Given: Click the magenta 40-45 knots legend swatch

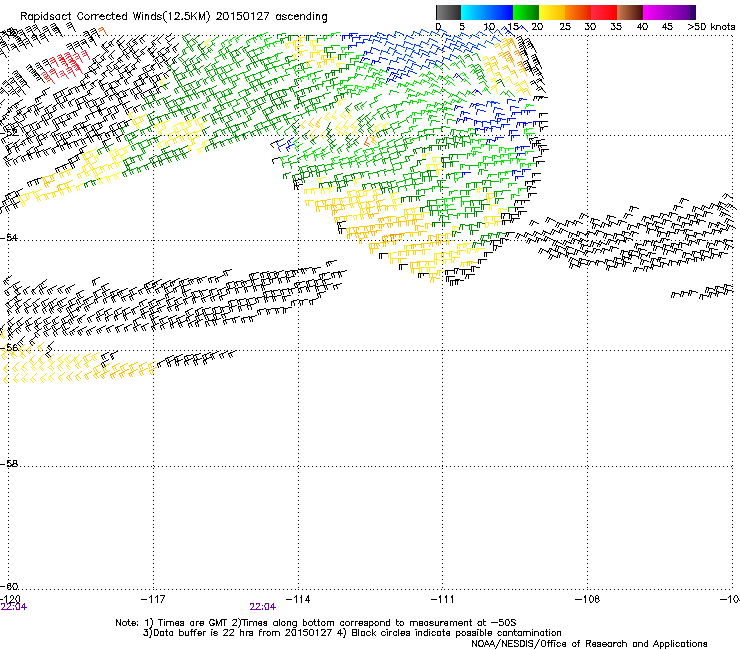Looking at the screenshot, I should 656,12.
